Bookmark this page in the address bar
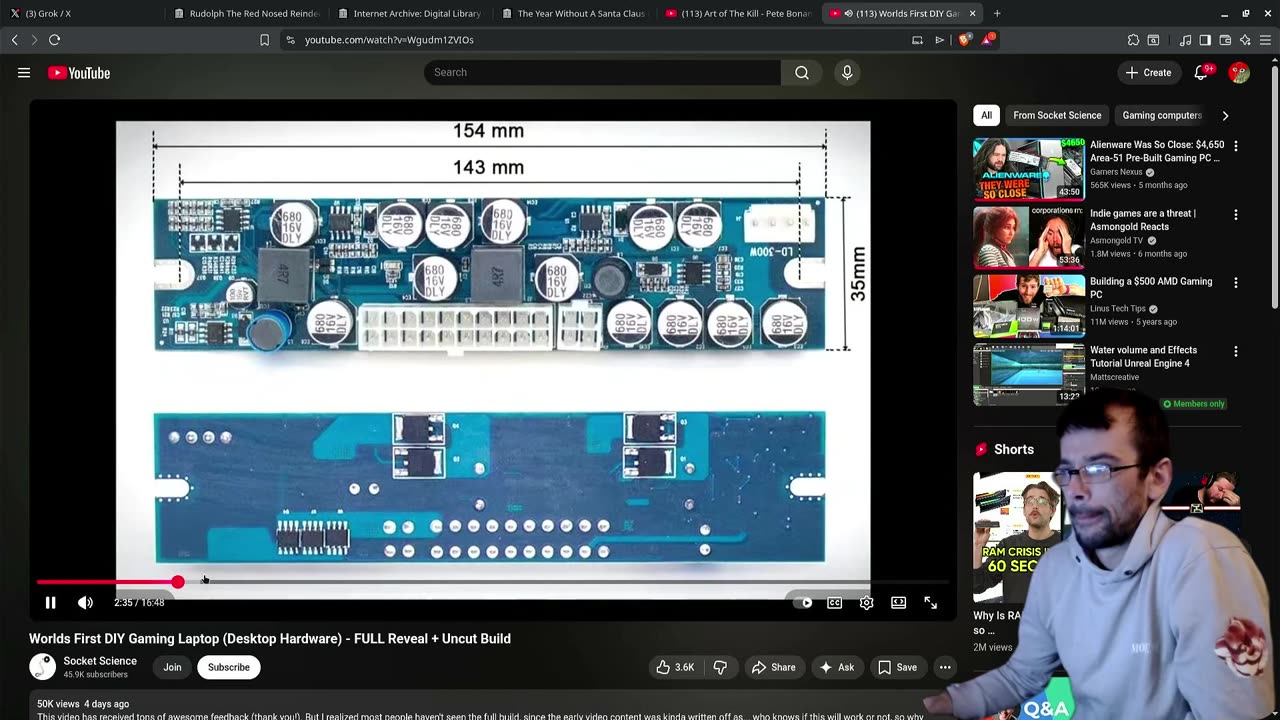The height and width of the screenshot is (720, 1280). 264,40
